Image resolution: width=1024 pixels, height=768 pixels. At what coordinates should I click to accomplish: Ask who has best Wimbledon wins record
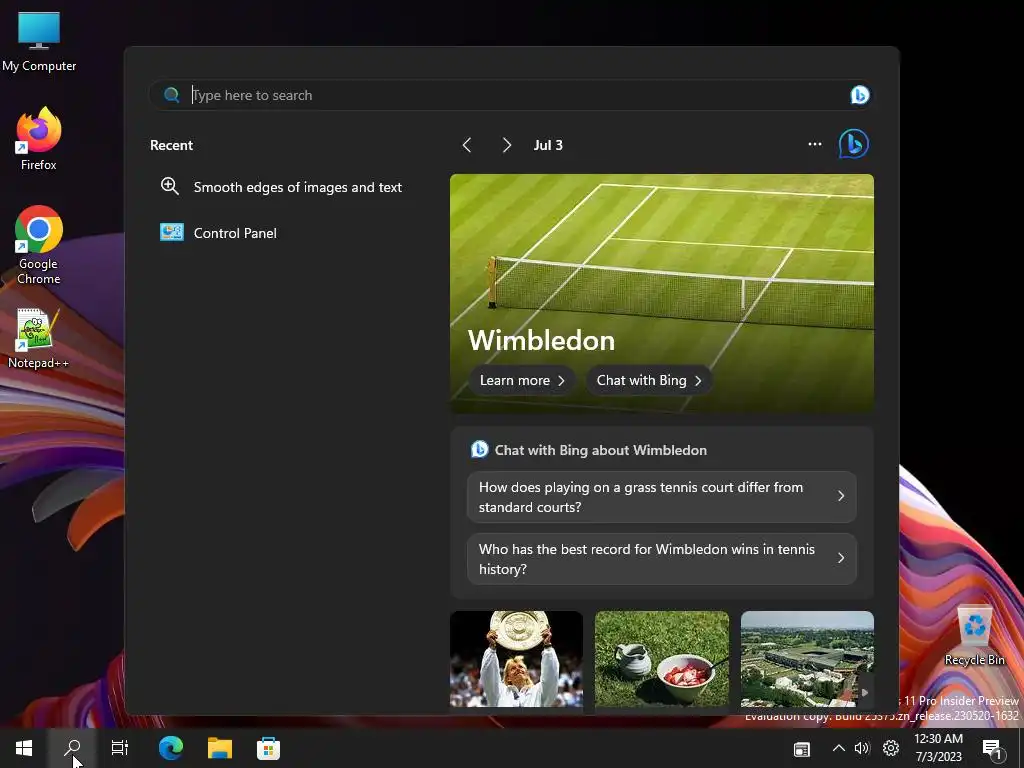coord(662,559)
